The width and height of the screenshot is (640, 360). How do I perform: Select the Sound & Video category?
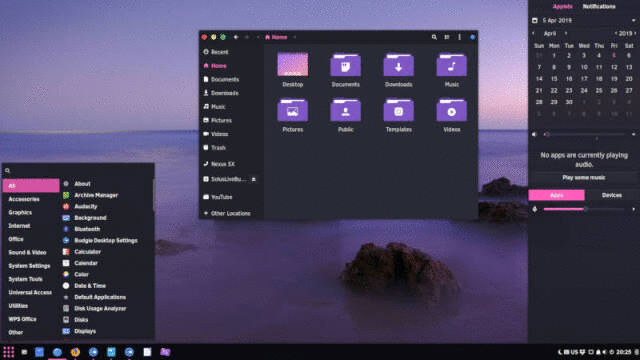point(31,253)
